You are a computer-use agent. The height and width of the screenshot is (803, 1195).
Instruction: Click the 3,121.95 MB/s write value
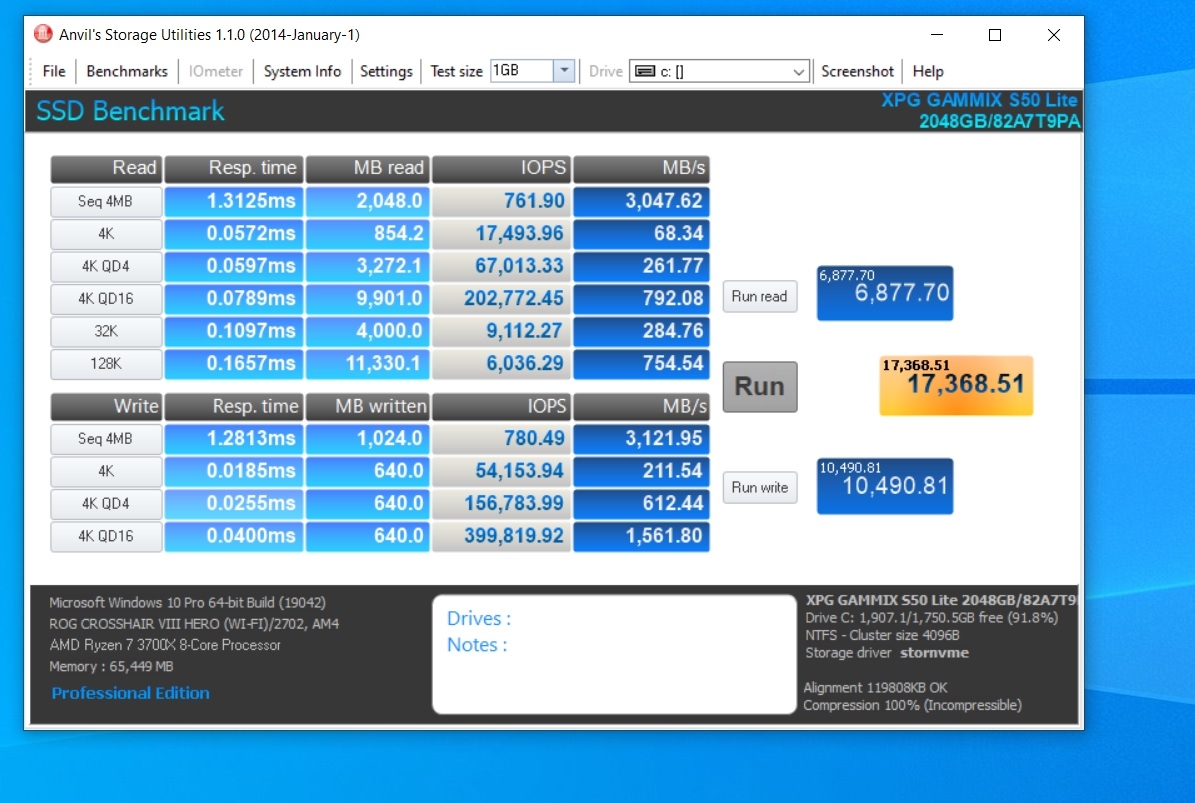(x=642, y=439)
